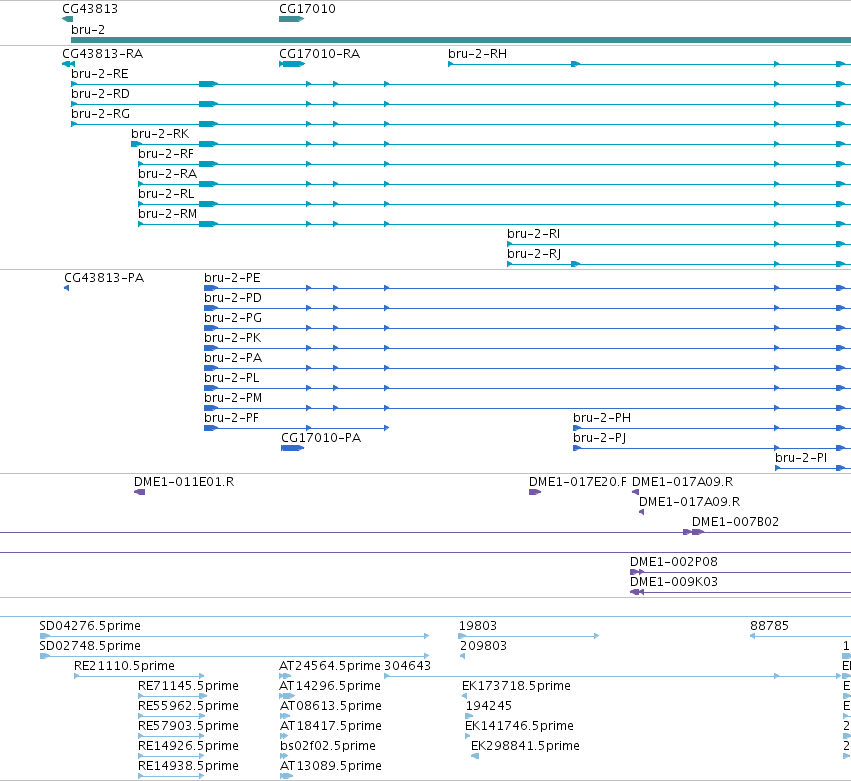Select the DME1-017E20.F feature arrow

point(535,492)
